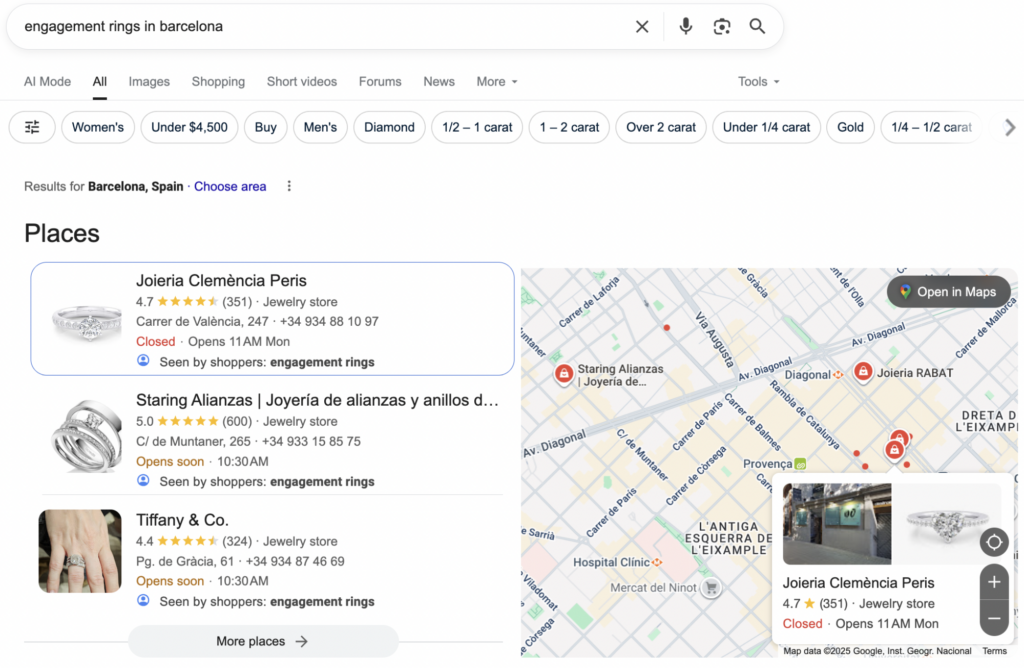
Task: Switch to the Images tab
Action: coord(149,82)
